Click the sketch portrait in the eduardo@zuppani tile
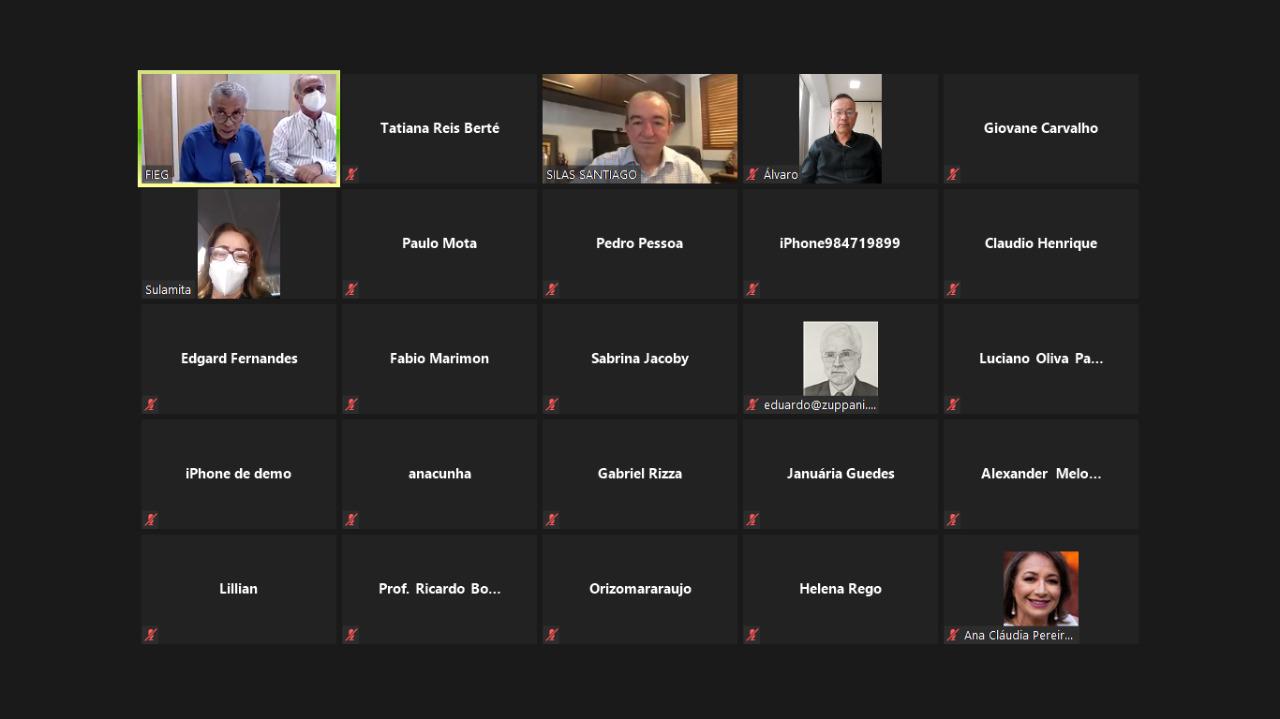The image size is (1280, 719). coord(840,357)
